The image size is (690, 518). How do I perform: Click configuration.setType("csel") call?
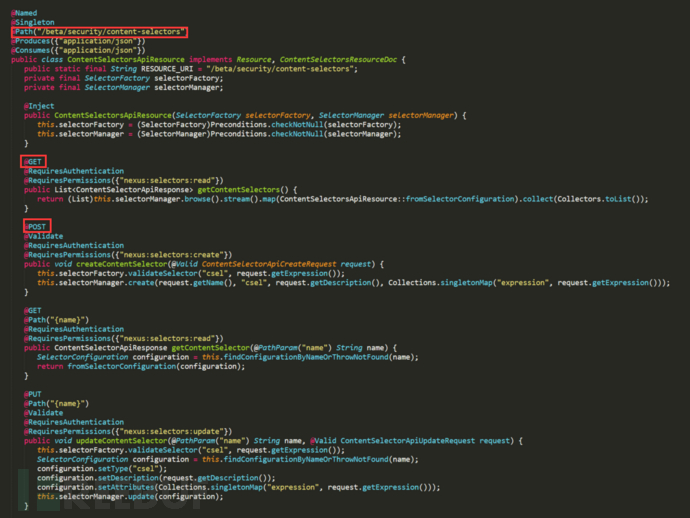pyautogui.click(x=102, y=468)
